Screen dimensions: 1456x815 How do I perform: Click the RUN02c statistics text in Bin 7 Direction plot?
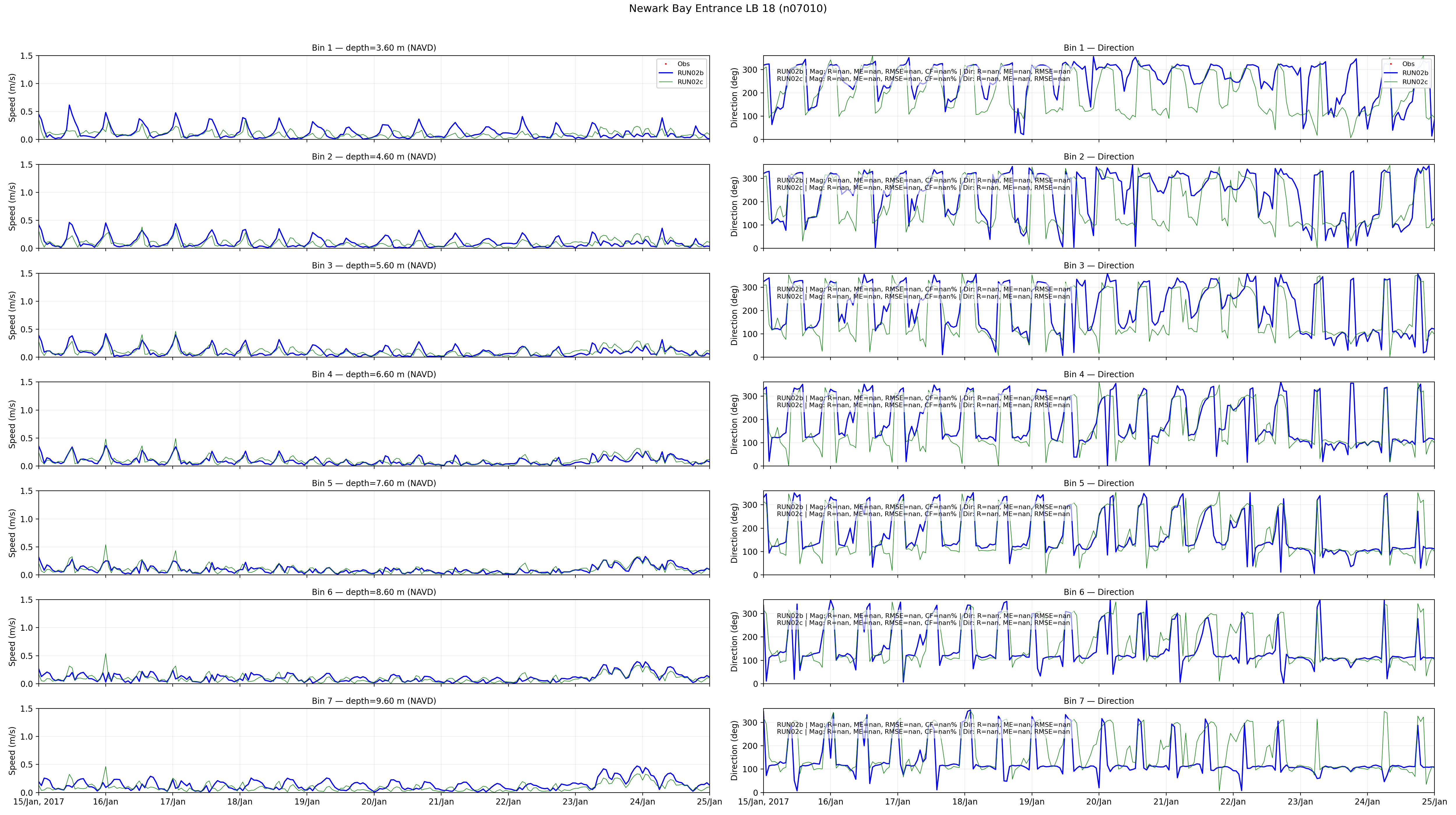pyautogui.click(x=923, y=732)
